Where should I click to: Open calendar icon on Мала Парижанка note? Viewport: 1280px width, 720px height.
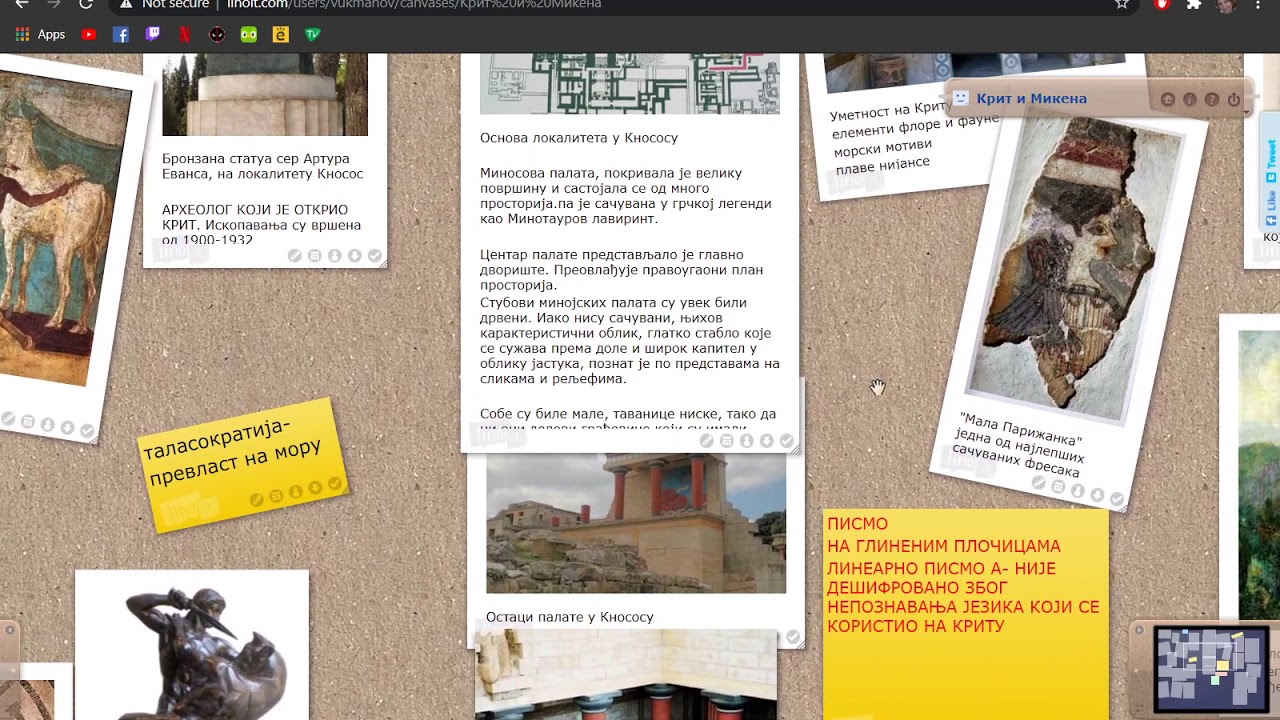click(1058, 487)
